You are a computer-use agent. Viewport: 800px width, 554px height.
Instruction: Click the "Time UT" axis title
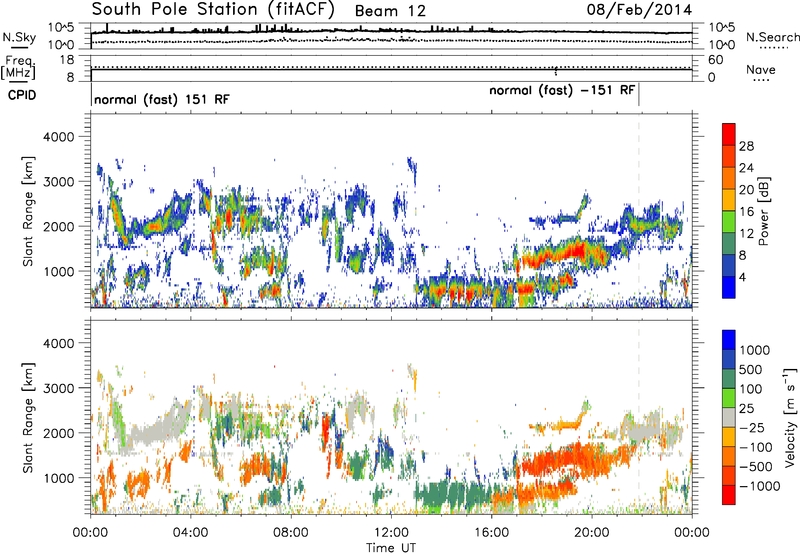[x=391, y=548]
